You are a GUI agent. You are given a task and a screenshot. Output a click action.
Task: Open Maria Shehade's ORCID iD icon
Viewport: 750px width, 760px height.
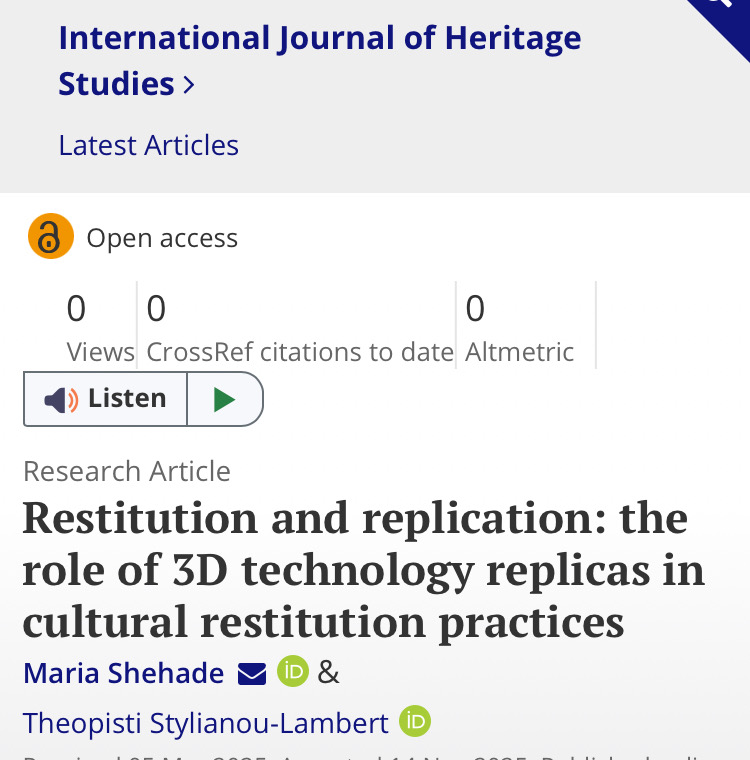point(293,671)
